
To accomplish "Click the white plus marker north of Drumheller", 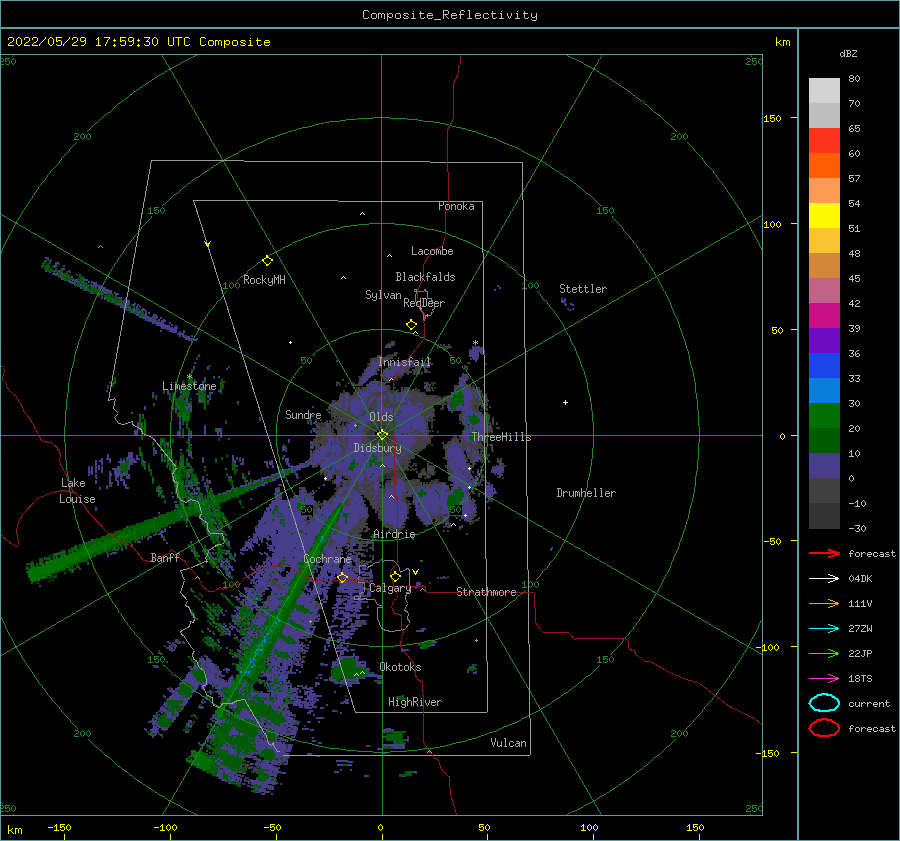I will coord(565,402).
